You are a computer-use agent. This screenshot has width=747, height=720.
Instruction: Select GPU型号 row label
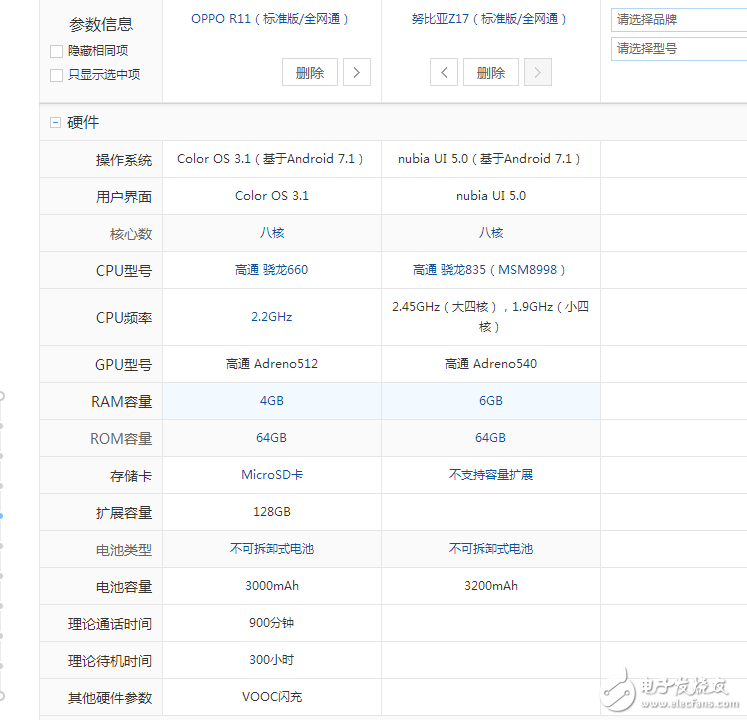[123, 365]
